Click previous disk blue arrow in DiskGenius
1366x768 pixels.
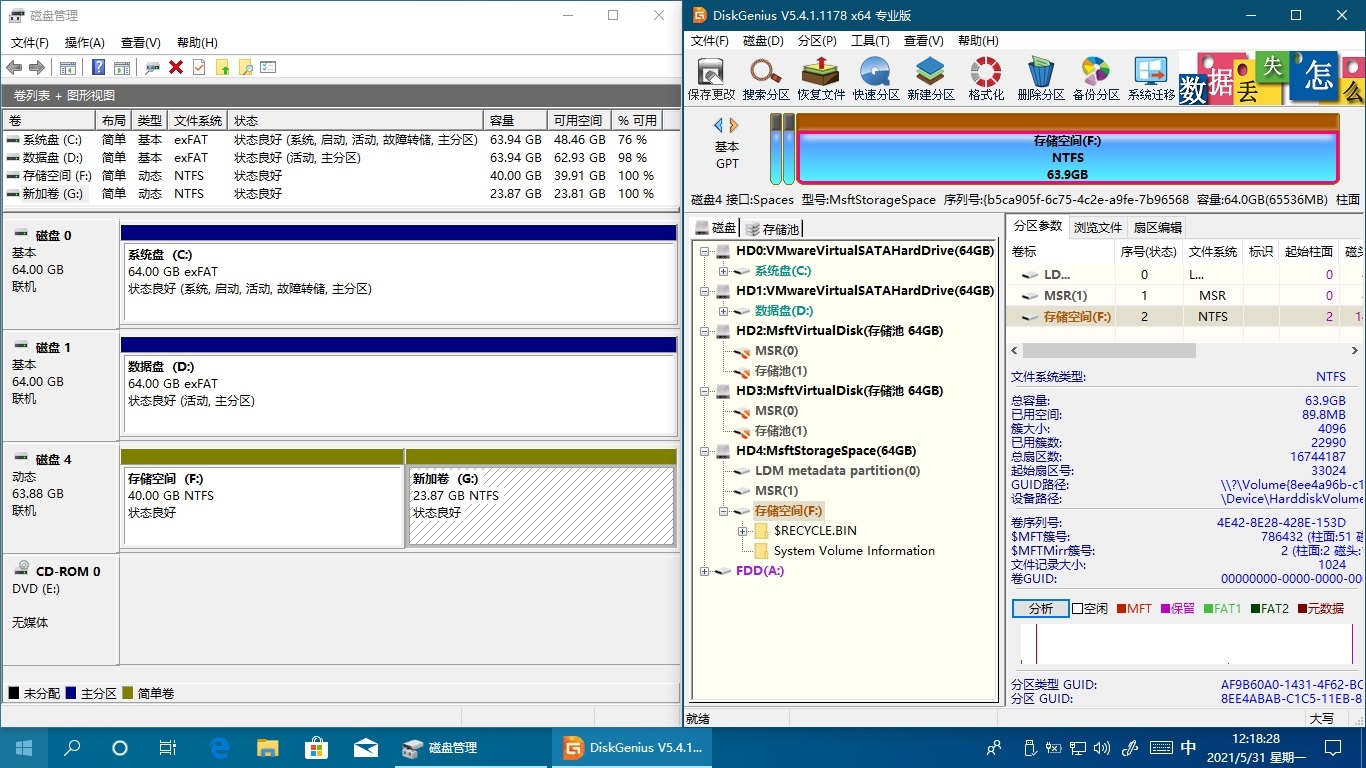click(718, 125)
